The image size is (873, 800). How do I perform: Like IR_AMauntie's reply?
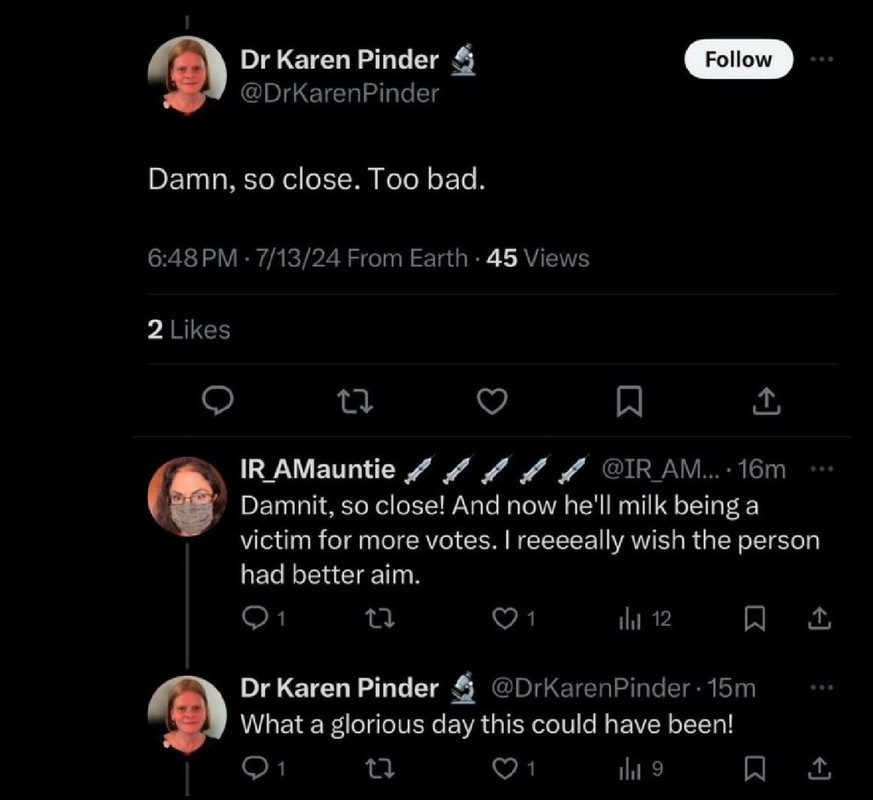pos(514,619)
